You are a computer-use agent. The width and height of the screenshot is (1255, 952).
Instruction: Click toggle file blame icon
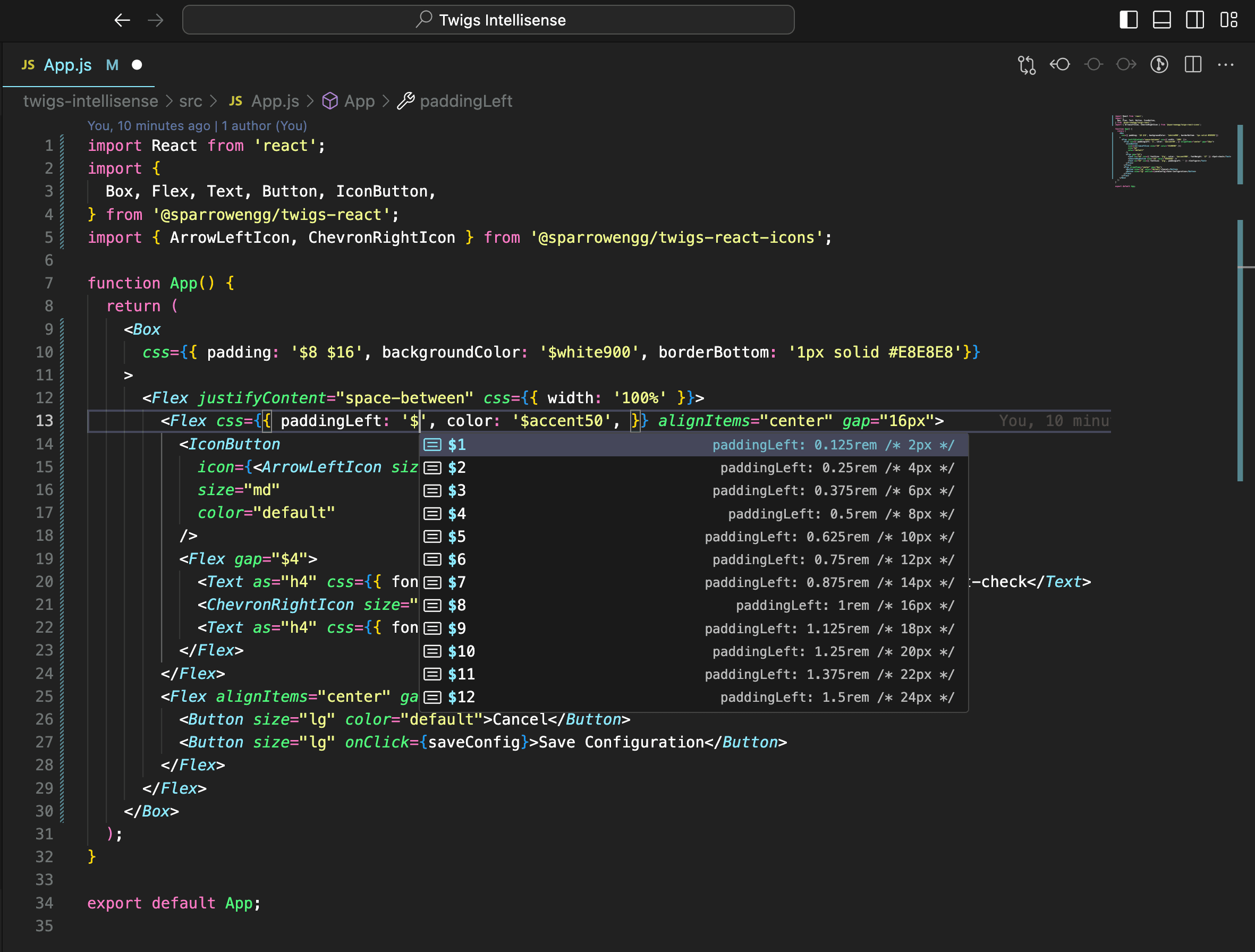pos(1159,65)
